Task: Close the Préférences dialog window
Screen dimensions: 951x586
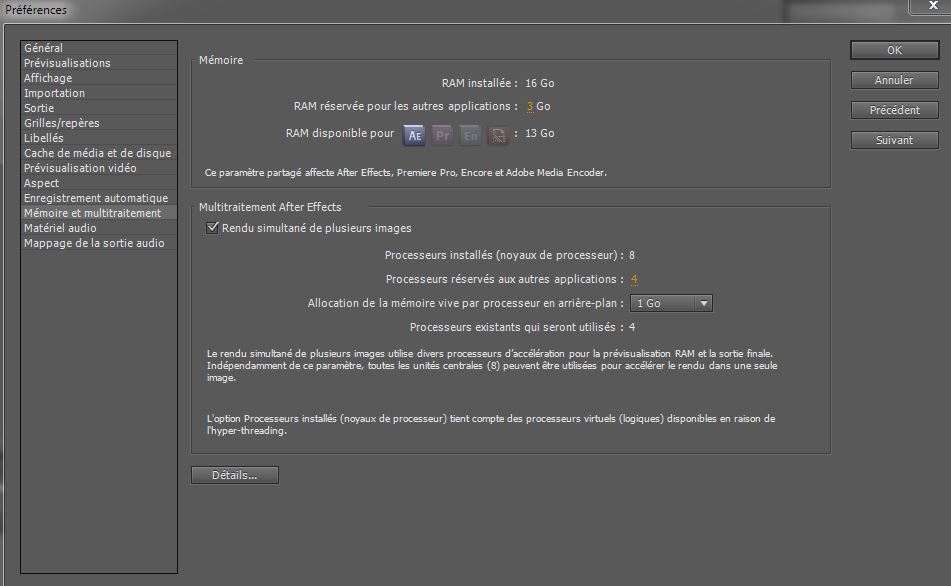Action: click(x=933, y=5)
